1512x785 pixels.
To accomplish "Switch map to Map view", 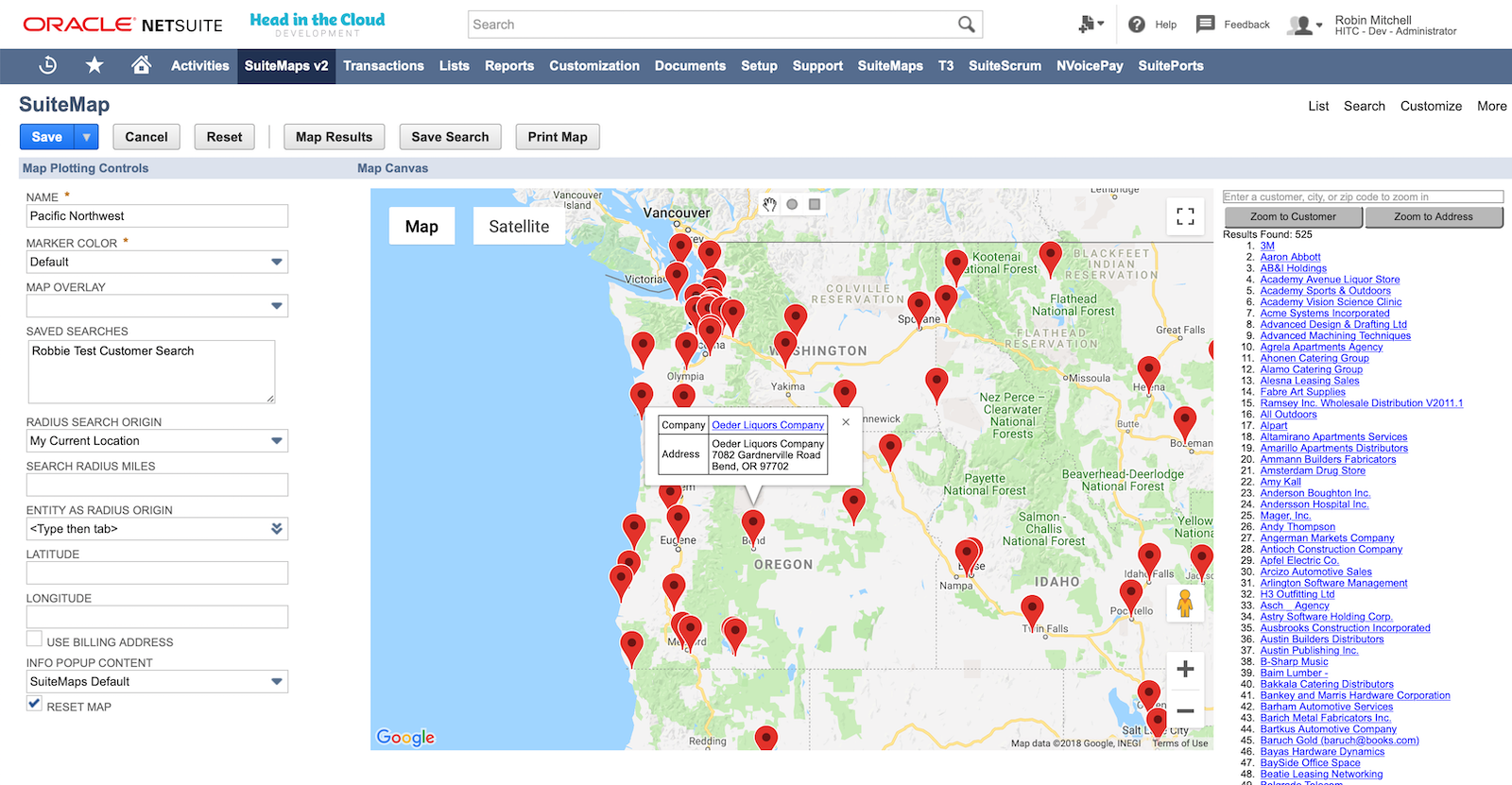I will coord(421,227).
